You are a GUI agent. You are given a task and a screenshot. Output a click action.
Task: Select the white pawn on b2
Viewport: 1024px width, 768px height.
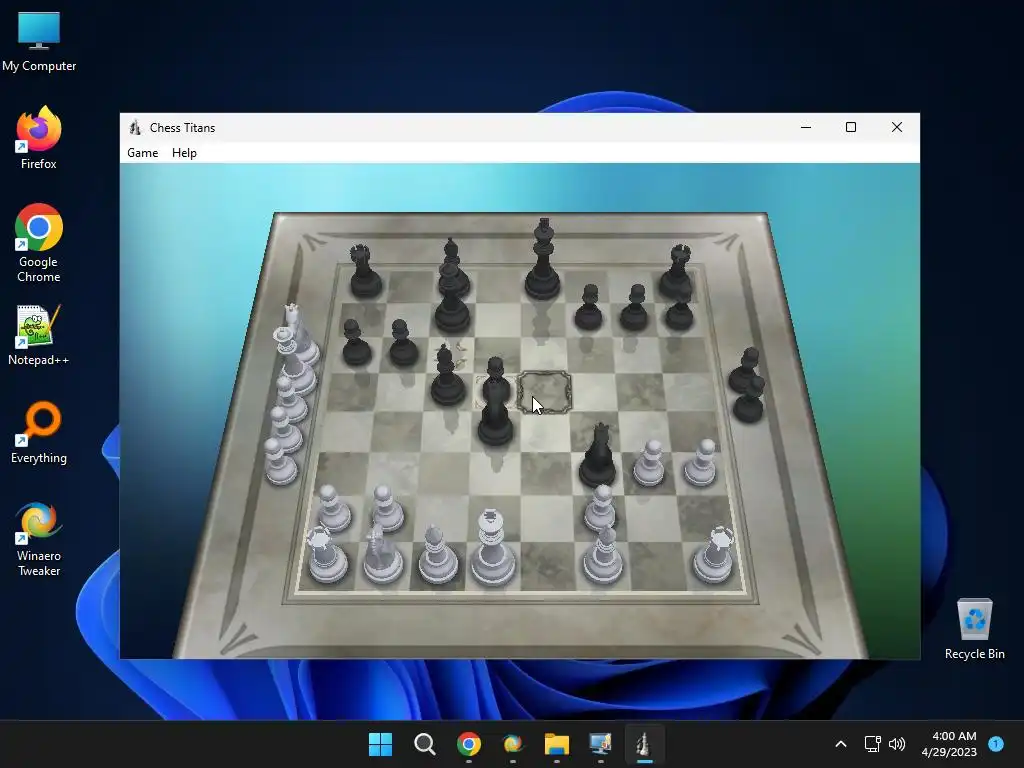387,508
